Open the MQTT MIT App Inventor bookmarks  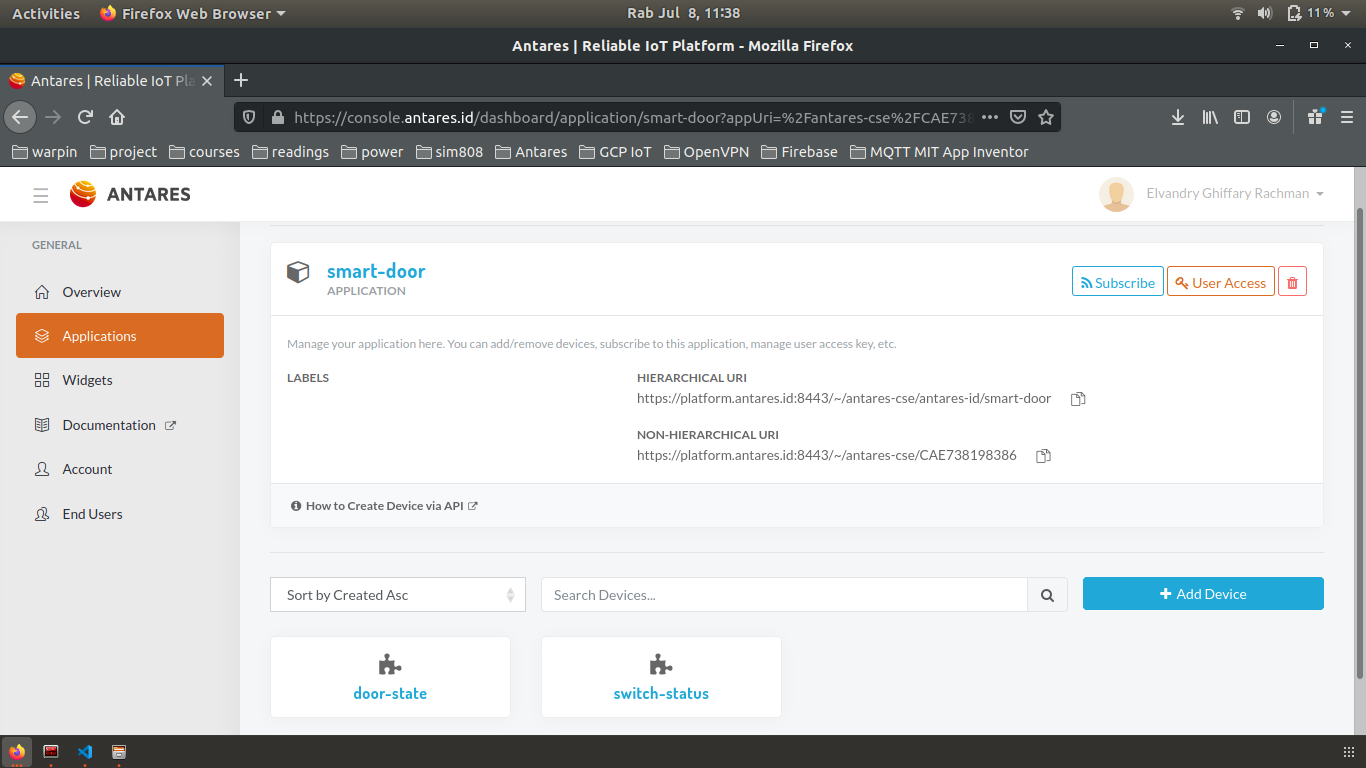coord(938,152)
